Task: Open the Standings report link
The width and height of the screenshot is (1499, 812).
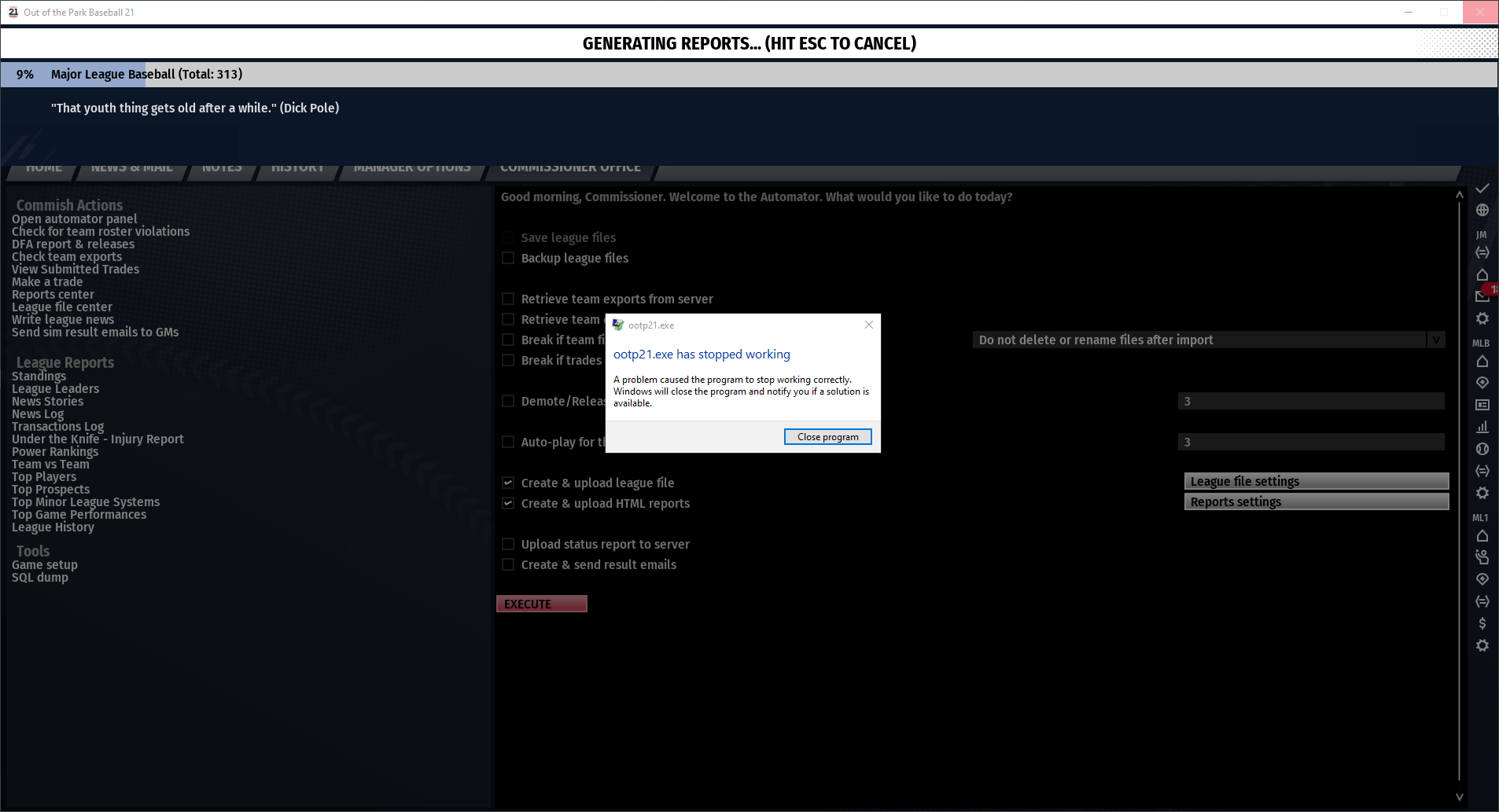Action: 39,376
